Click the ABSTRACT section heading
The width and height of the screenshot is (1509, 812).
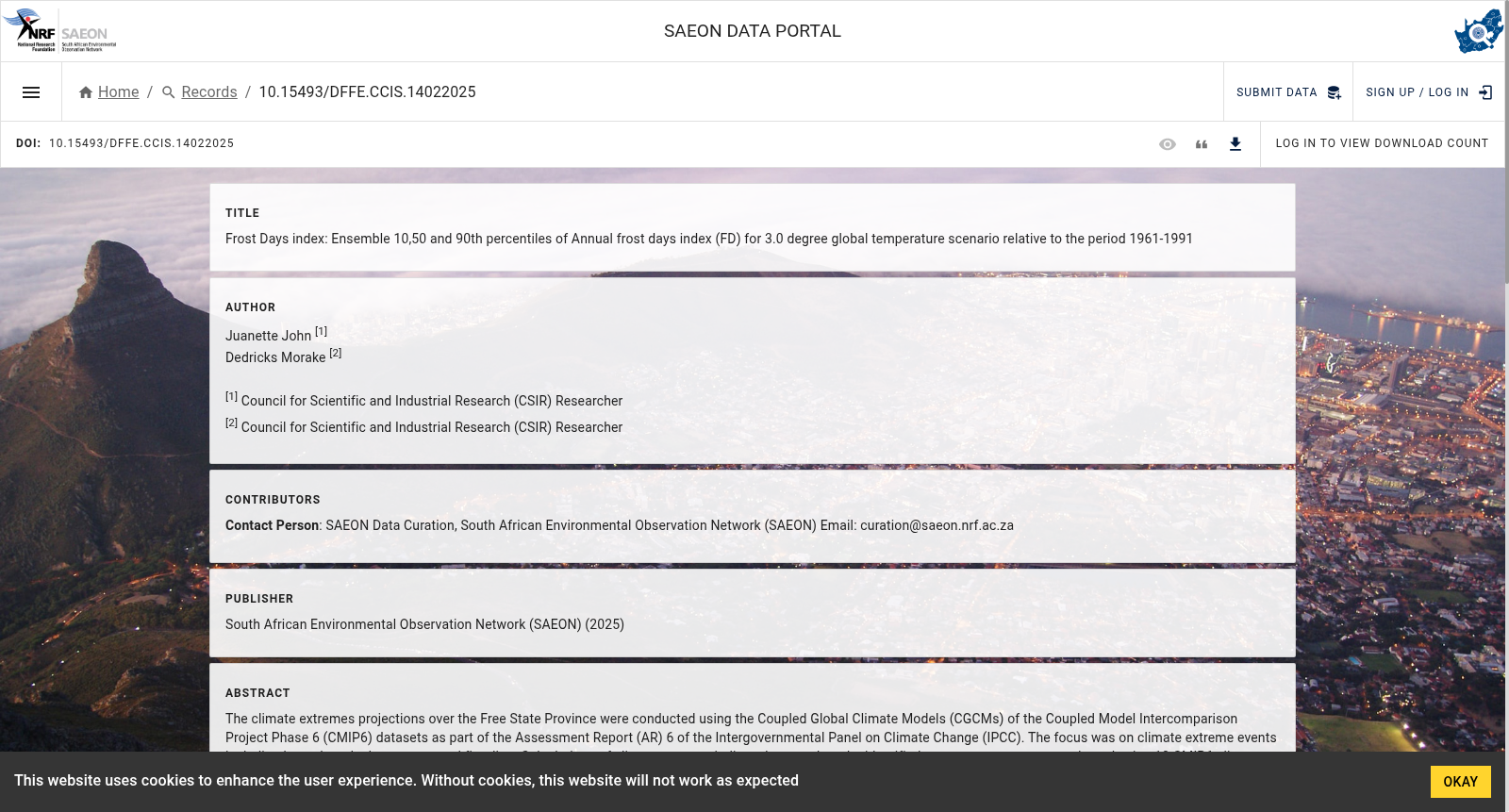pos(257,693)
